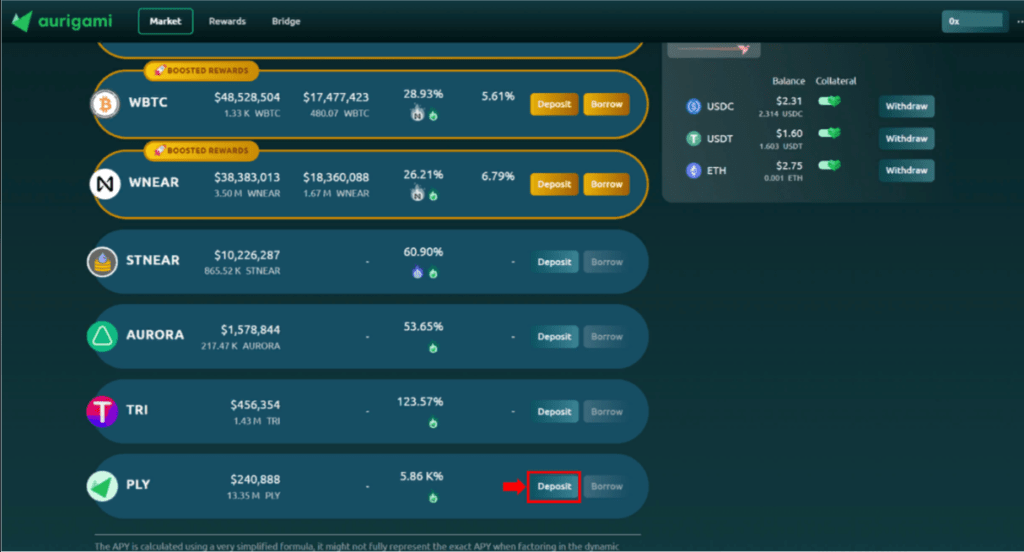Deposit WNEAR
This screenshot has height=552, width=1024.
(x=554, y=184)
